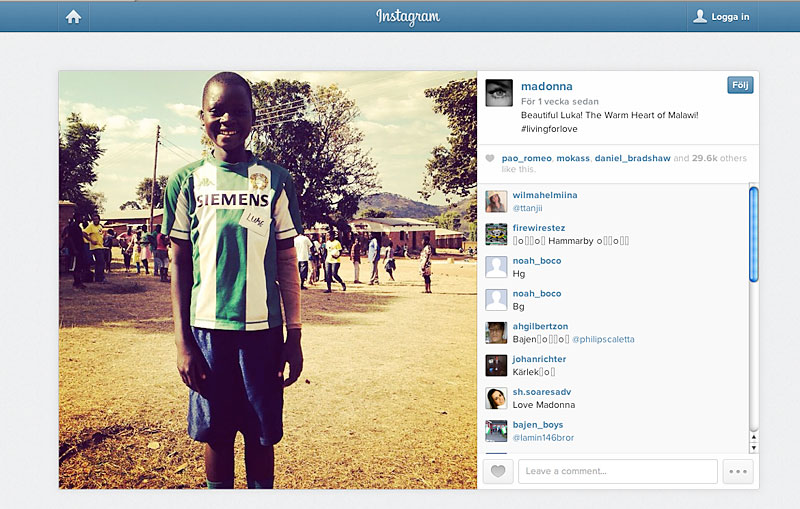Click the Instagram logo in header

coord(408,17)
